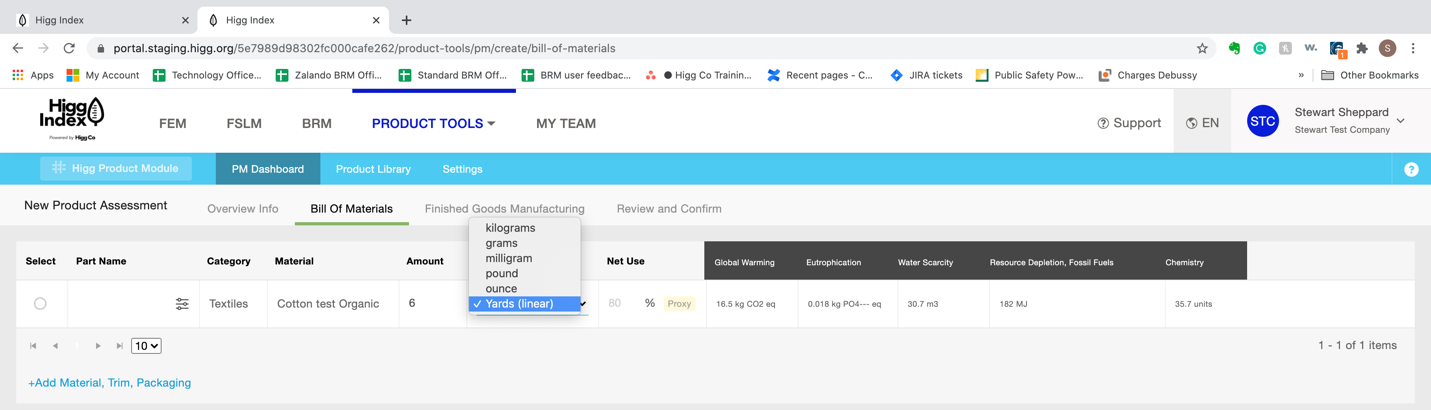Click Material cell Cotton test Organic
The height and width of the screenshot is (410, 1431).
point(328,304)
